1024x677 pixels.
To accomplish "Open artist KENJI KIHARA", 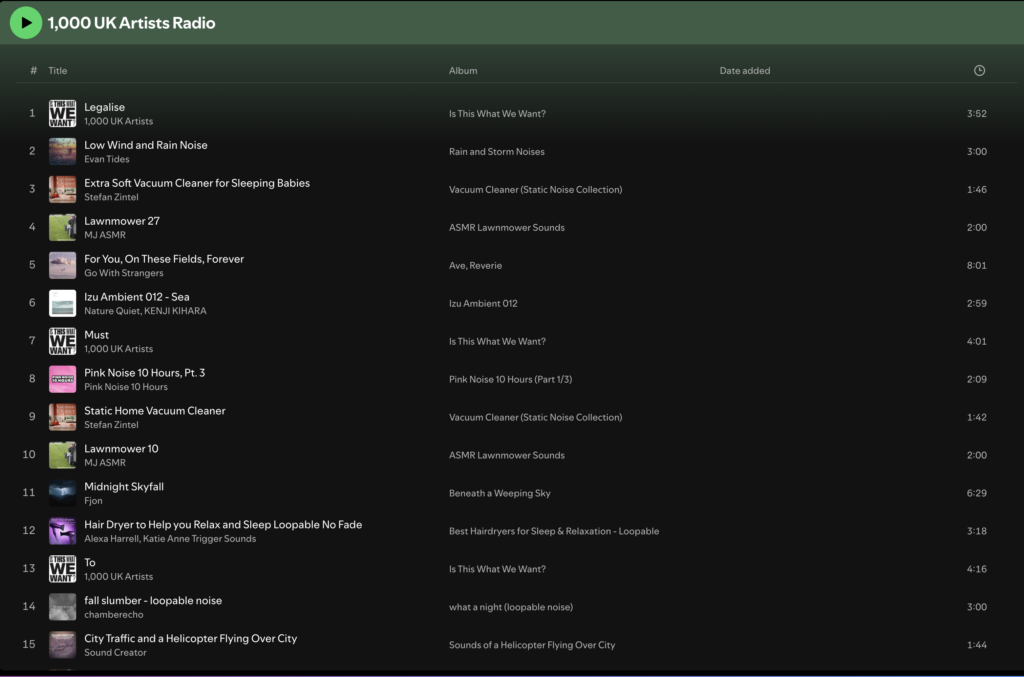I will pyautogui.click(x=176, y=311).
